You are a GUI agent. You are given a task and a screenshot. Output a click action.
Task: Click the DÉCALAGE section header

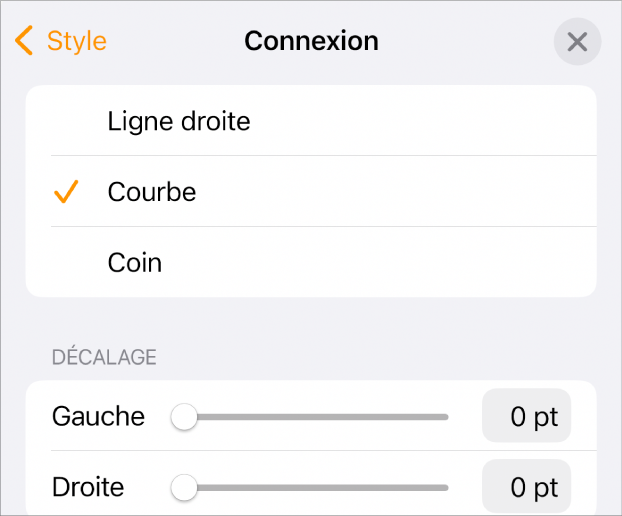pyautogui.click(x=104, y=357)
